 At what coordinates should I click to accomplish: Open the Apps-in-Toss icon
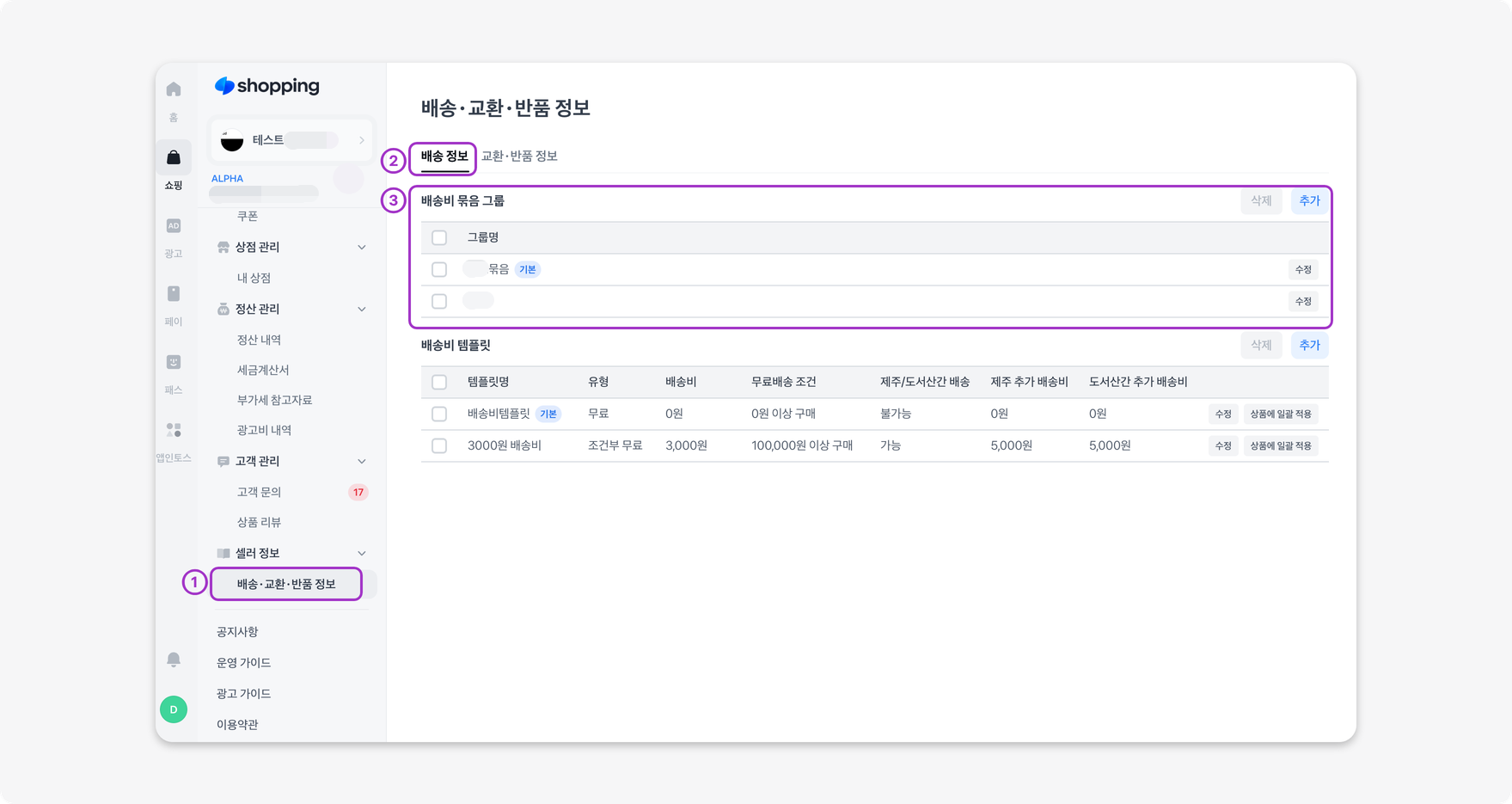(174, 430)
